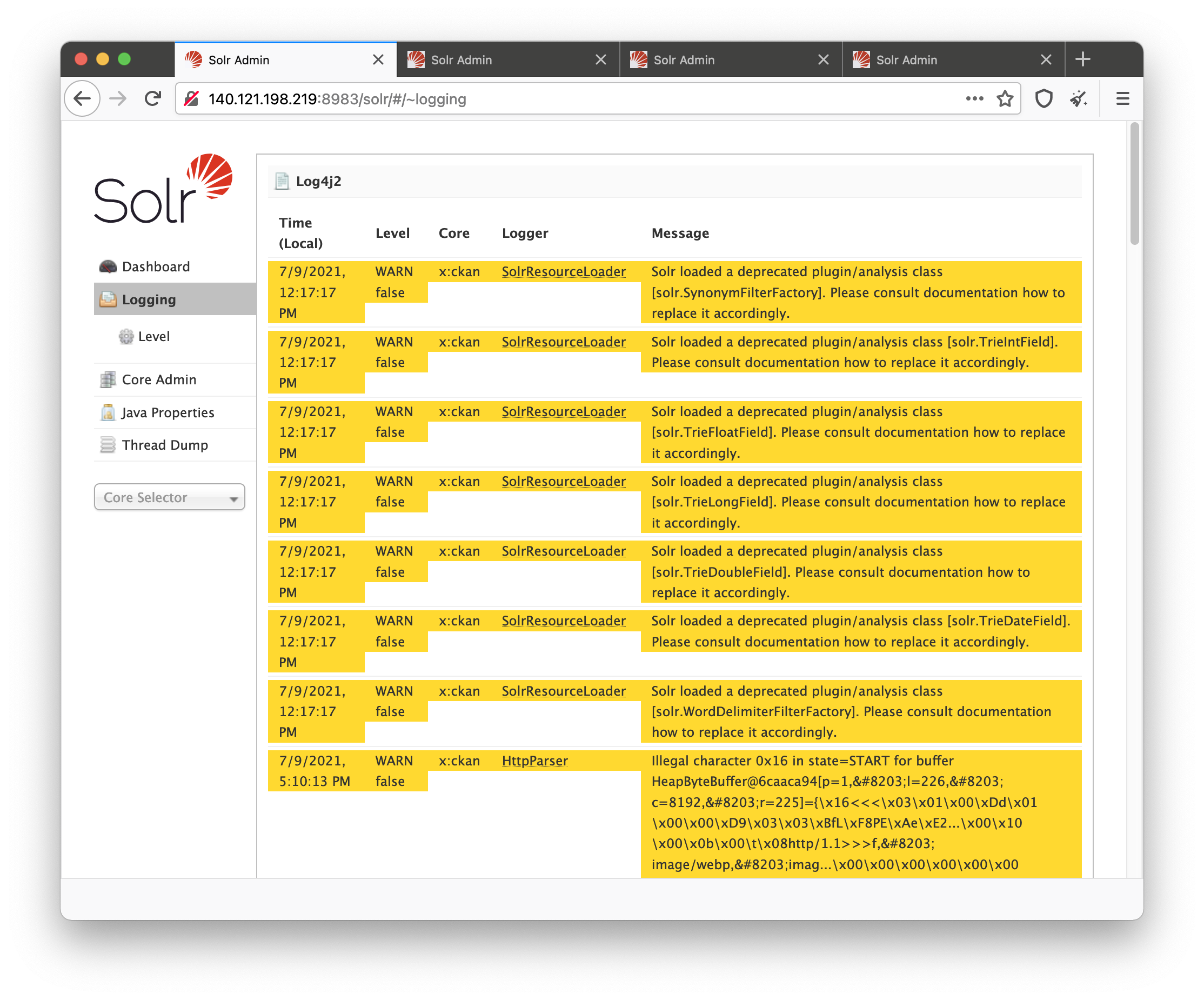Image resolution: width=1204 pixels, height=1000 pixels.
Task: Click the Level column header
Action: pyautogui.click(x=393, y=234)
